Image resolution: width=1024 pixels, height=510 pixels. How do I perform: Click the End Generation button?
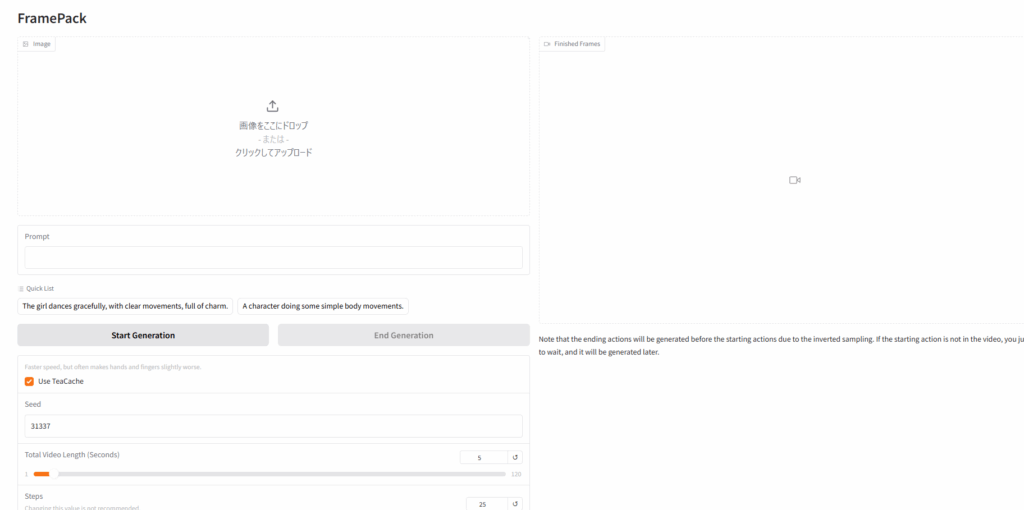tap(404, 335)
